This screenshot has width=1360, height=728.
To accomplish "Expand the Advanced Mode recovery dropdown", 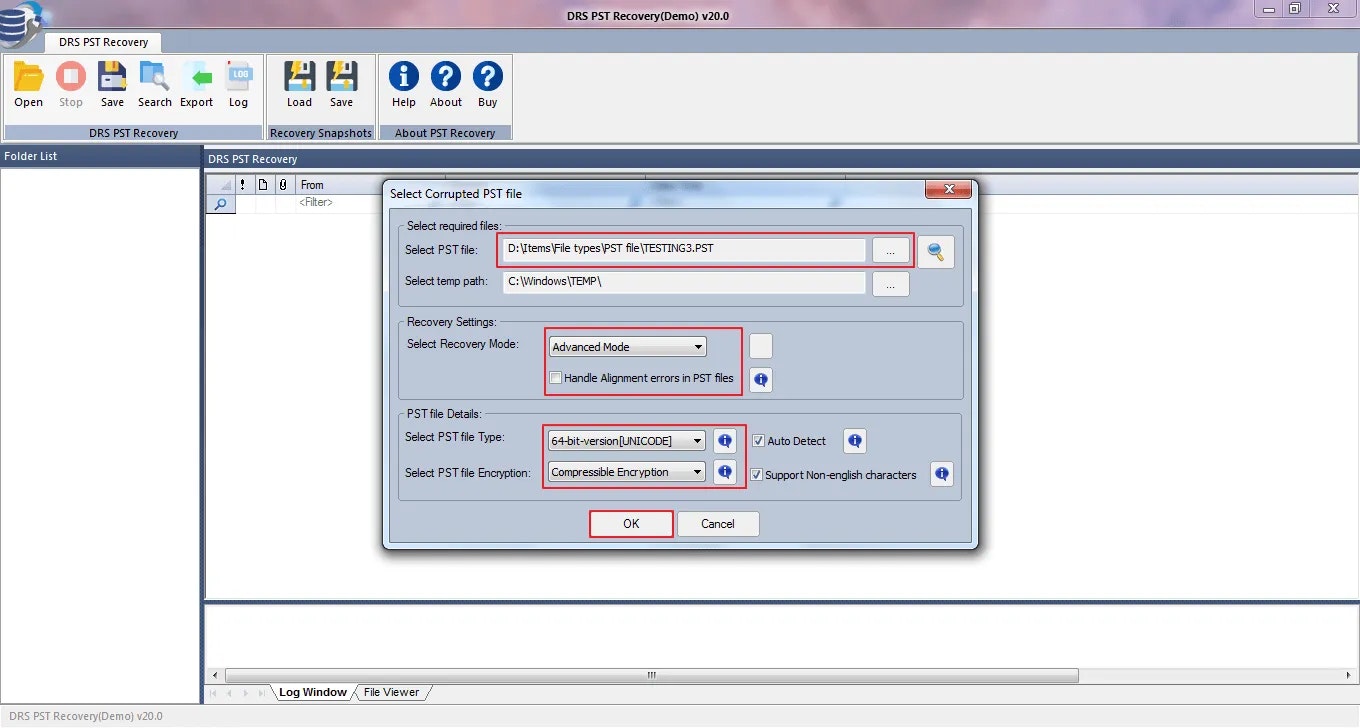I will click(x=627, y=347).
